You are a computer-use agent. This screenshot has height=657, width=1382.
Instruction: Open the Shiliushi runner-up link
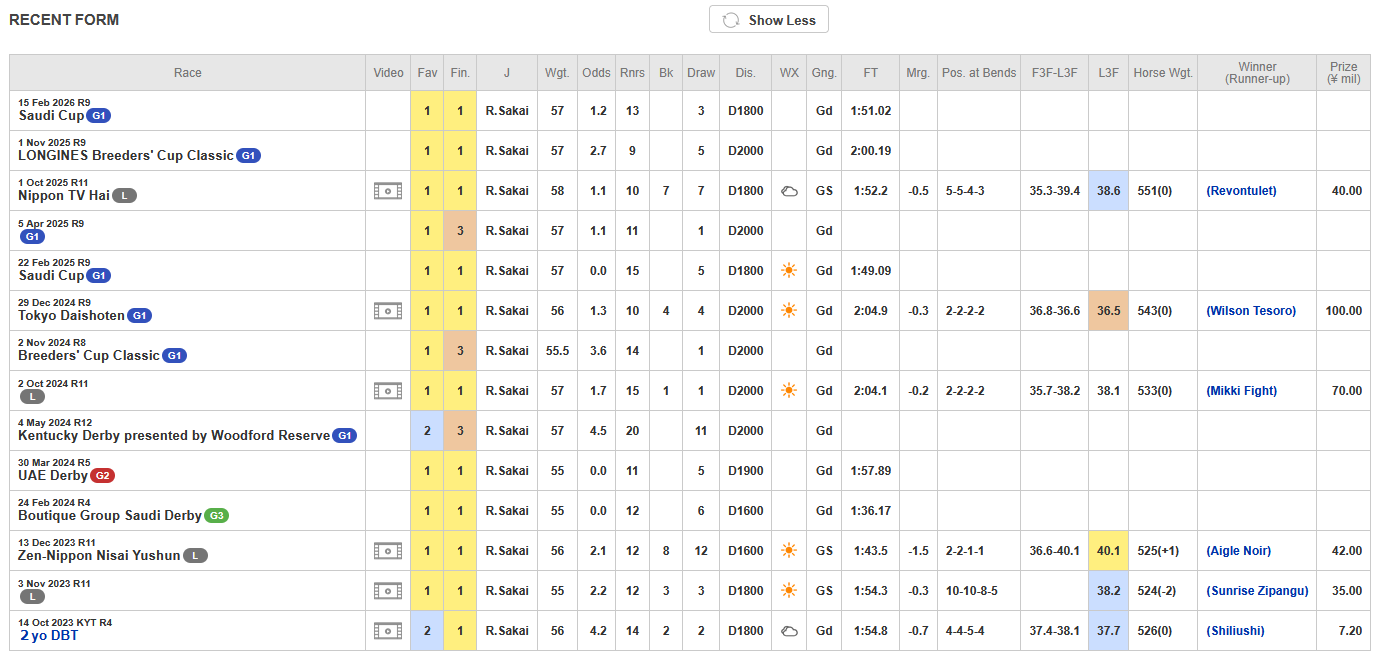(x=1235, y=631)
